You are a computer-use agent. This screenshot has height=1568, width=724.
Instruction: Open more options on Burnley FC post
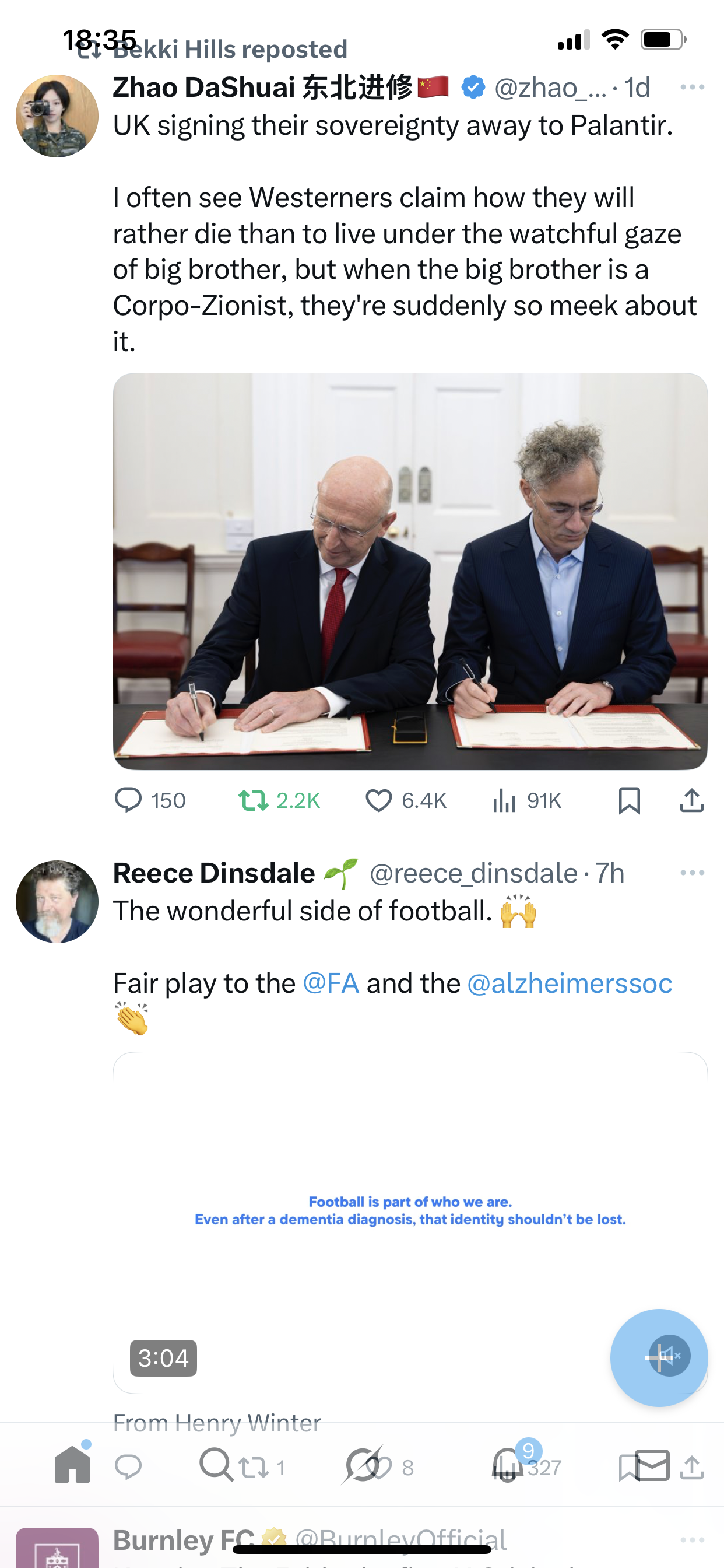(692, 1540)
